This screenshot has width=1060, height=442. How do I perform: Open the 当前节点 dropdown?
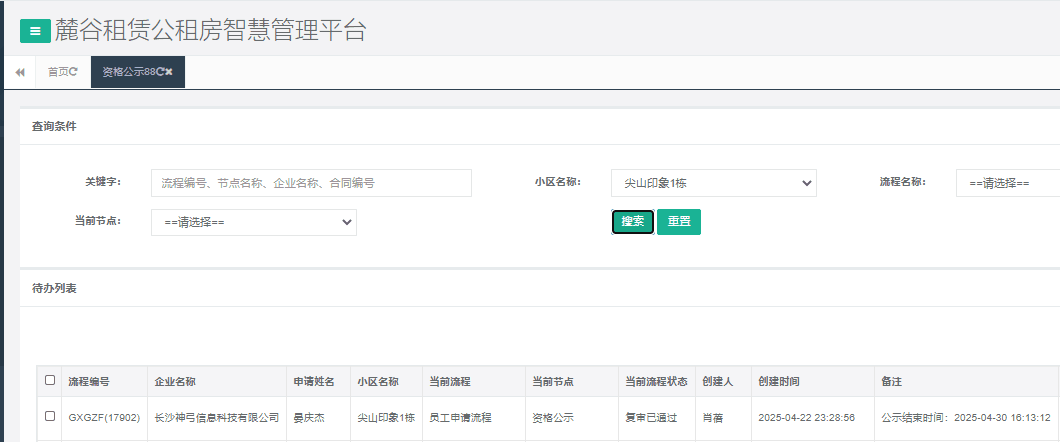click(254, 222)
